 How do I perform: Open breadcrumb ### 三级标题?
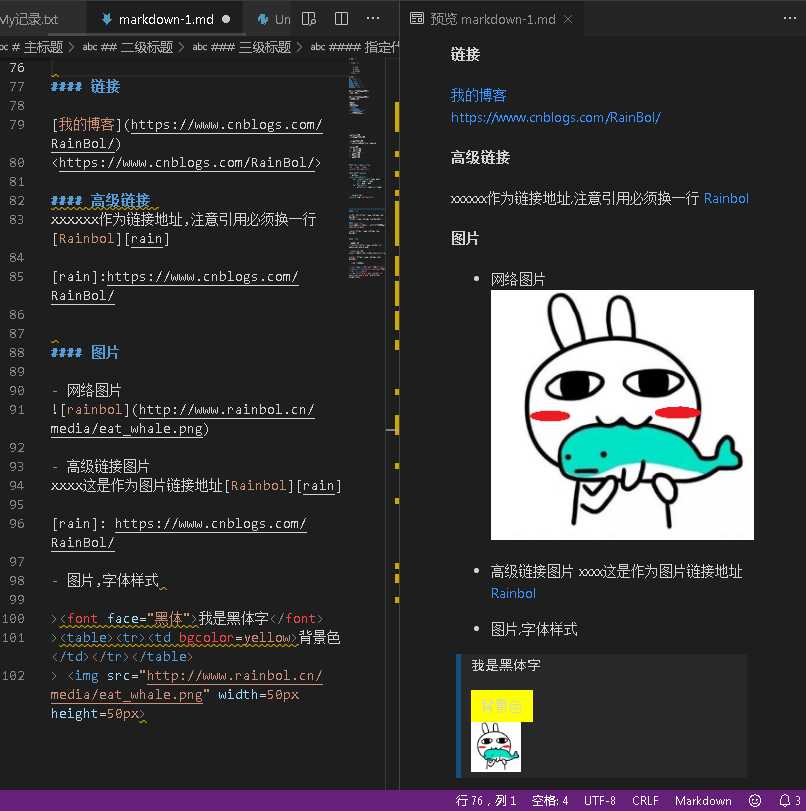click(x=242, y=48)
